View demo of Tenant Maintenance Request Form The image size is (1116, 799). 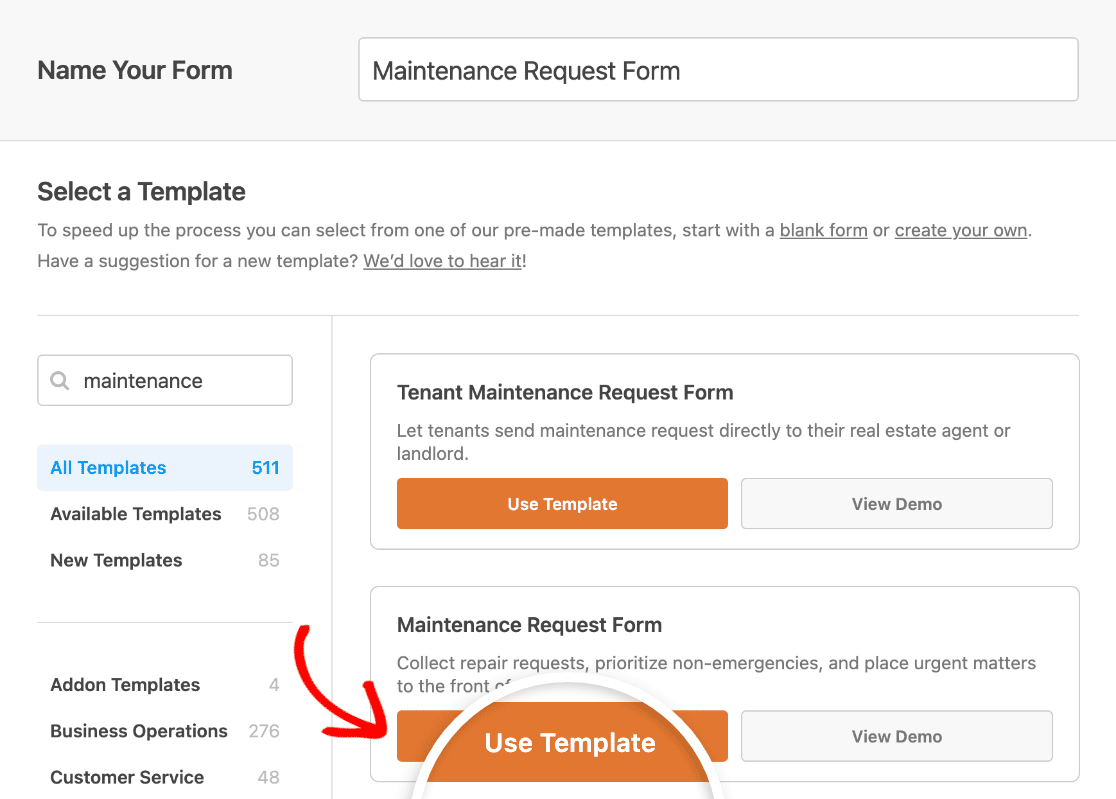897,504
